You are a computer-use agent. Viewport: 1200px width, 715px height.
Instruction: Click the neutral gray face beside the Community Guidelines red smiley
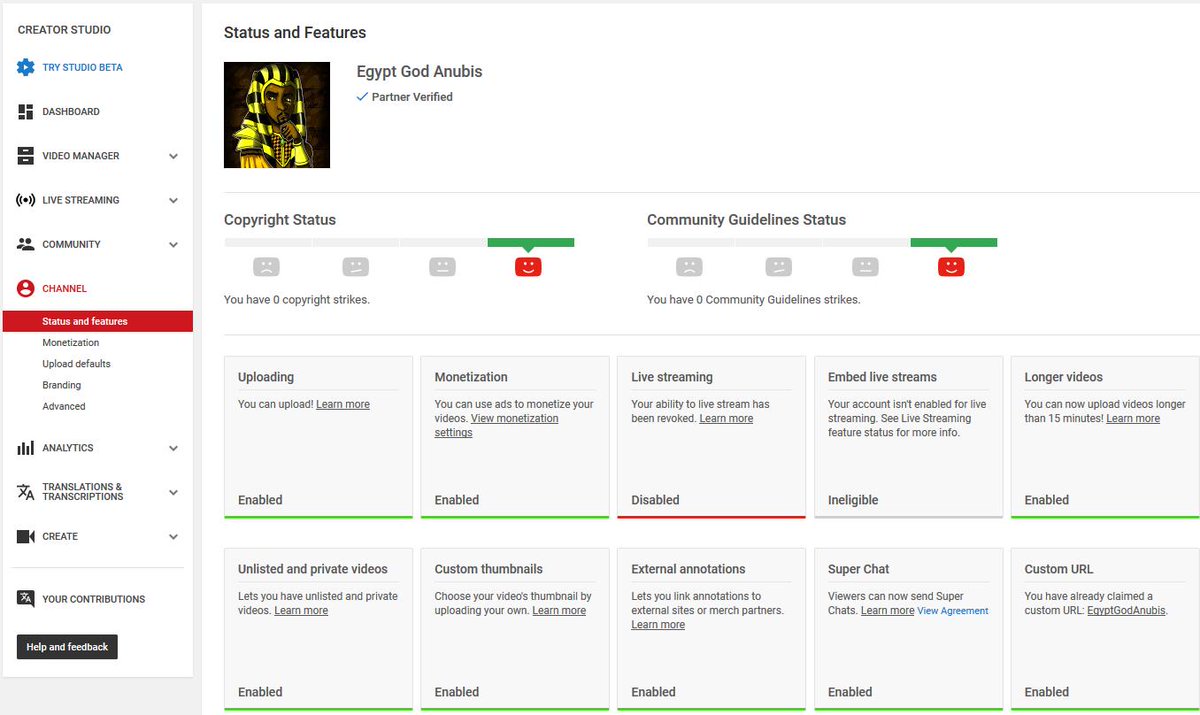click(866, 267)
